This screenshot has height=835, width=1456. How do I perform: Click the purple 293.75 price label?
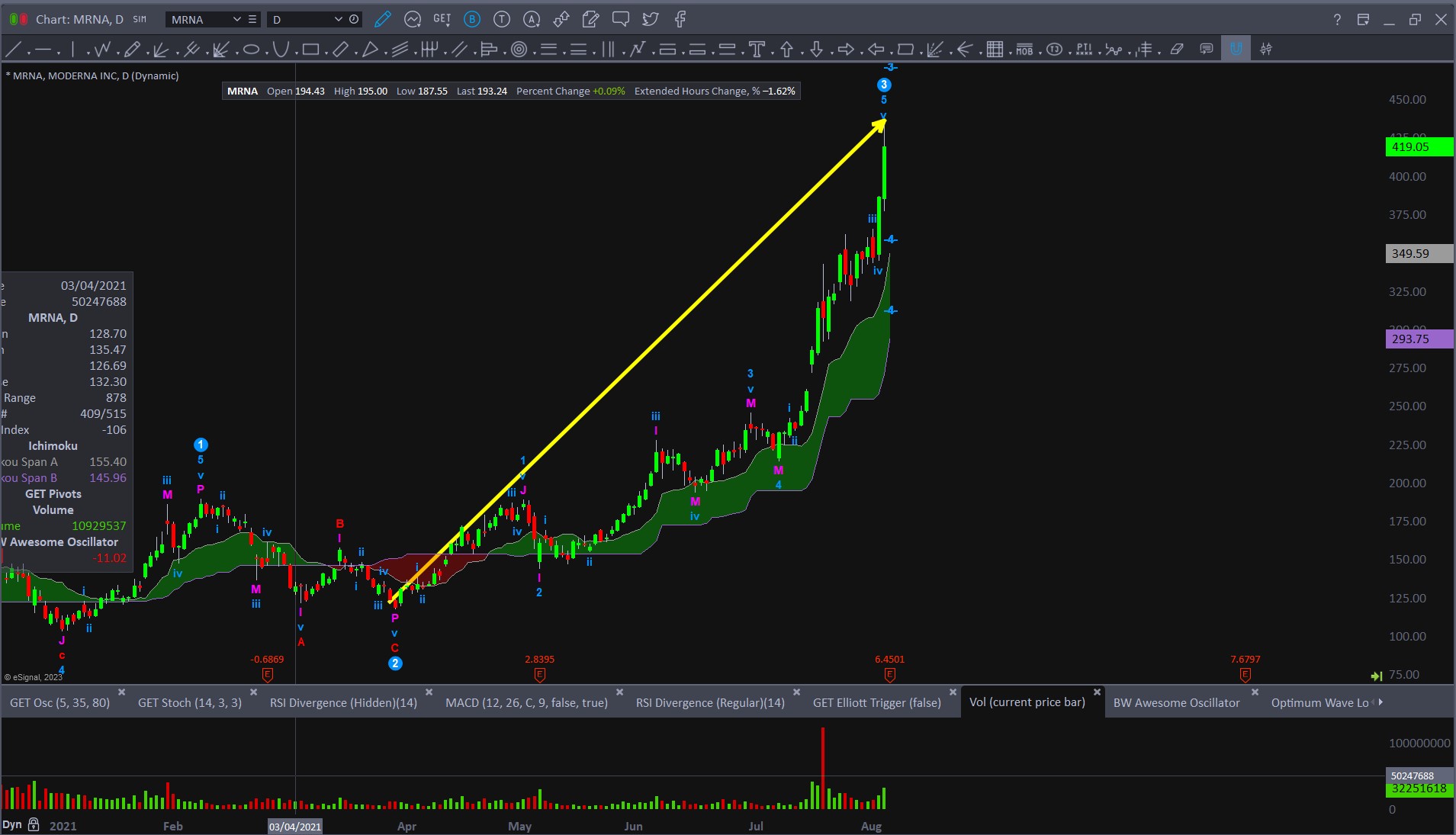point(1419,339)
